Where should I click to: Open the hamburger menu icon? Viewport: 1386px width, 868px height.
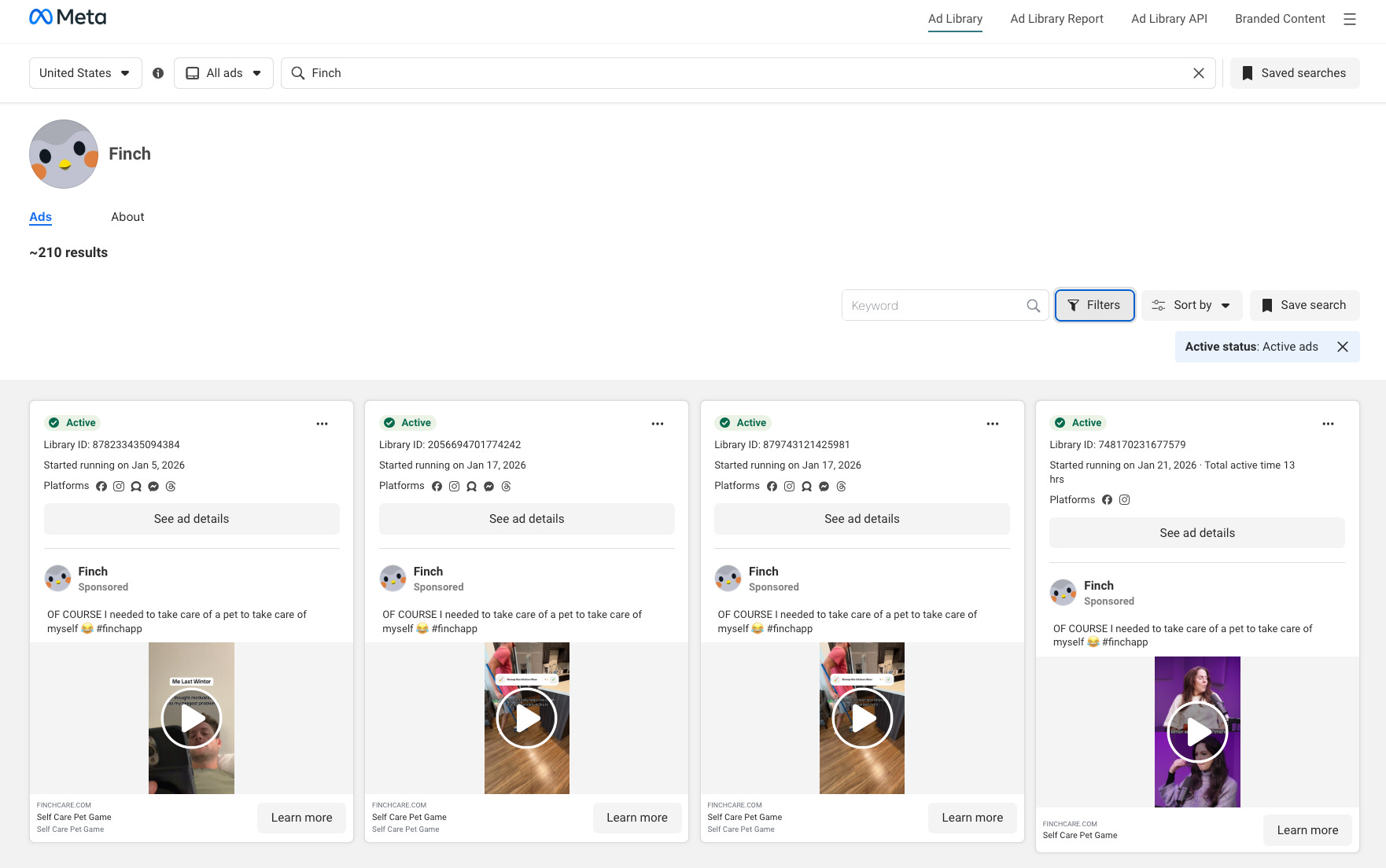pyautogui.click(x=1350, y=19)
